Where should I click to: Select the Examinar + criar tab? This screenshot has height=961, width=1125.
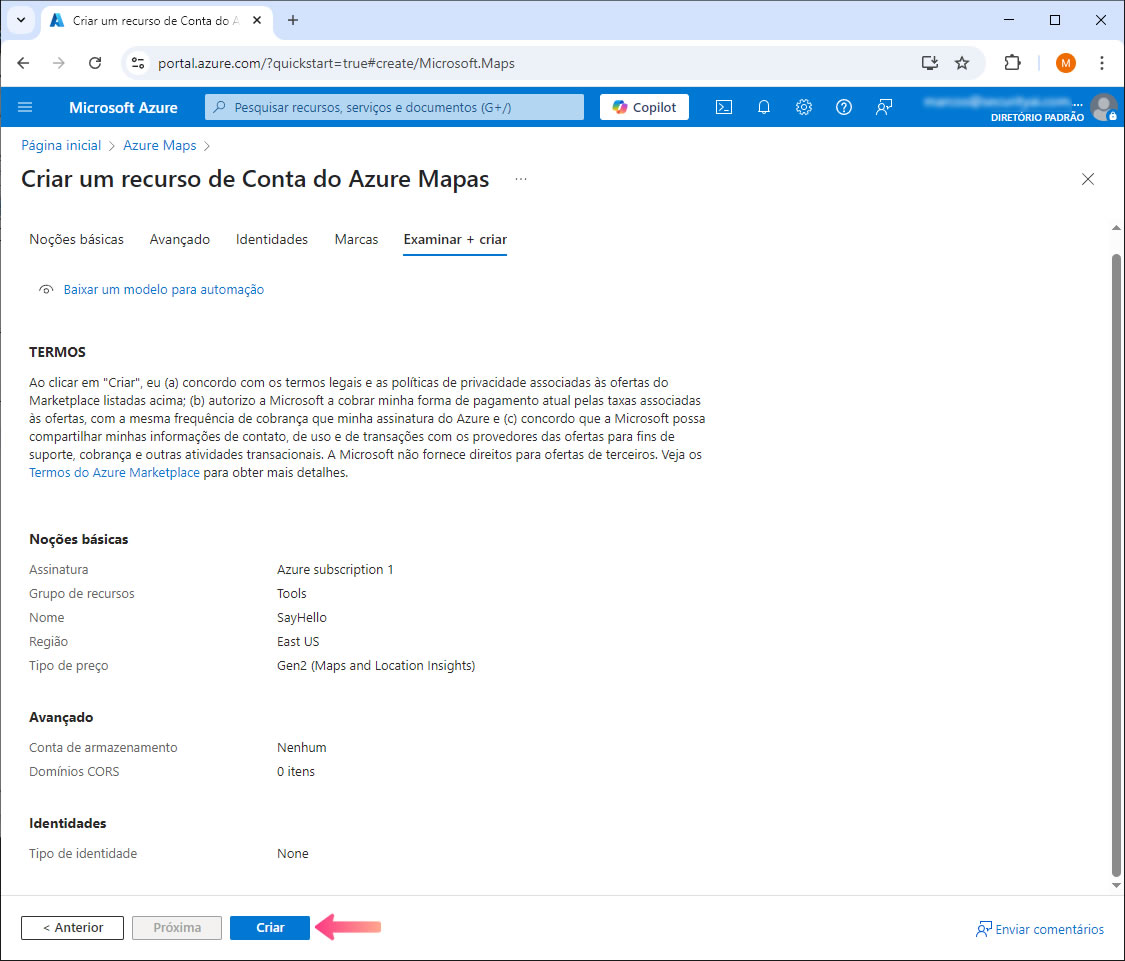tap(455, 239)
